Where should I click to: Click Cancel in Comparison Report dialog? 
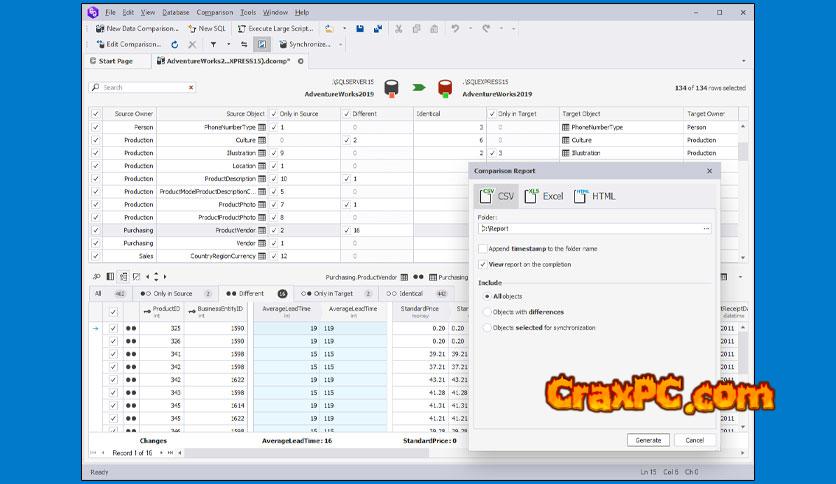tap(690, 440)
